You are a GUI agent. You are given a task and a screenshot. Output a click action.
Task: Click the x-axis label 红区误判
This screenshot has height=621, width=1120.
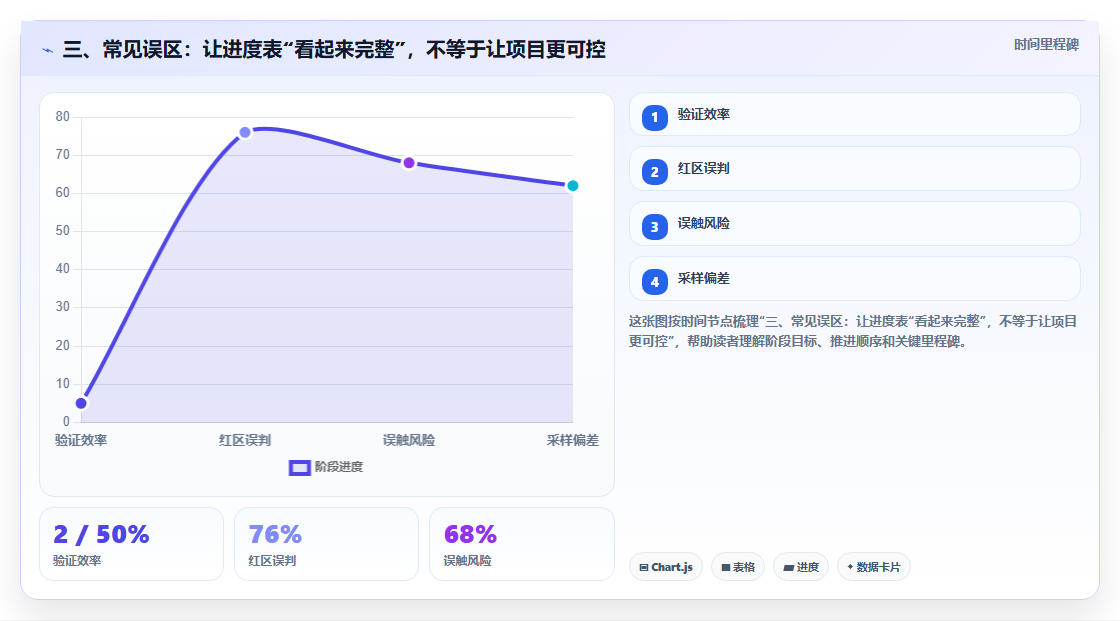(x=245, y=440)
